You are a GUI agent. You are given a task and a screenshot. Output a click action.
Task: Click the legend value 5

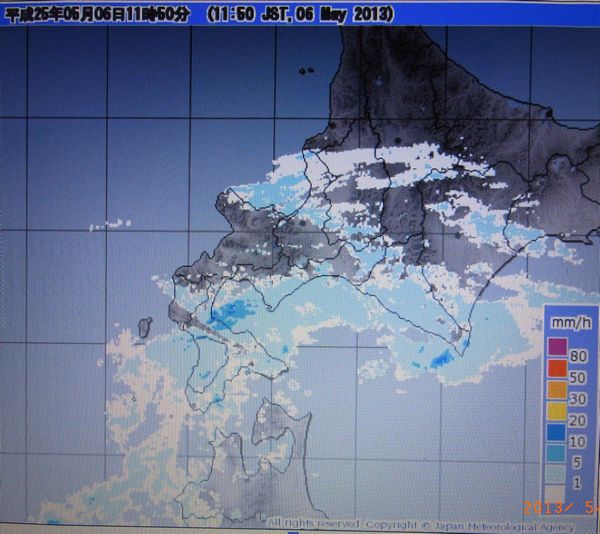click(x=577, y=462)
